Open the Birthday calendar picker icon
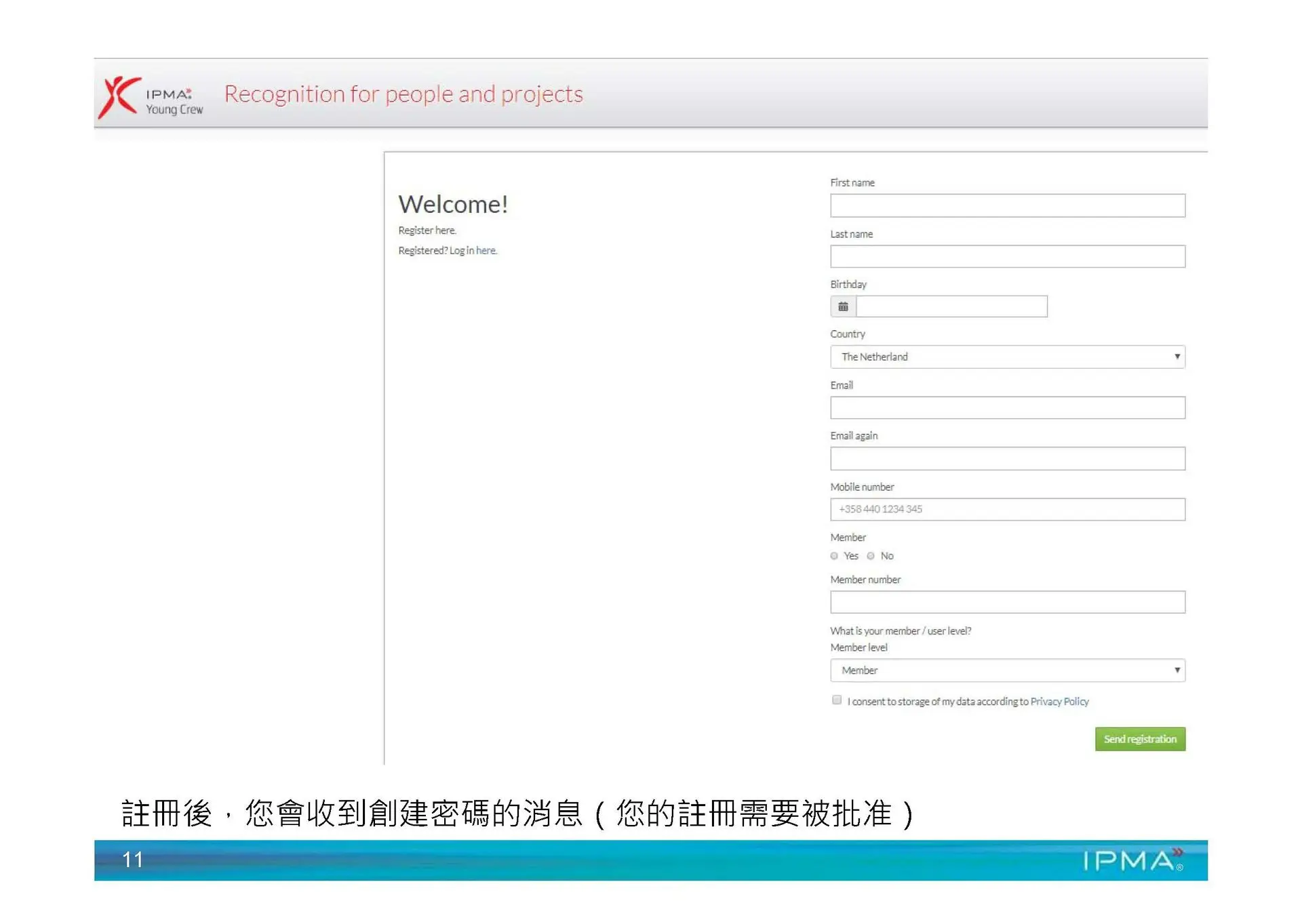Viewport: 1302px width, 924px height. click(x=843, y=306)
